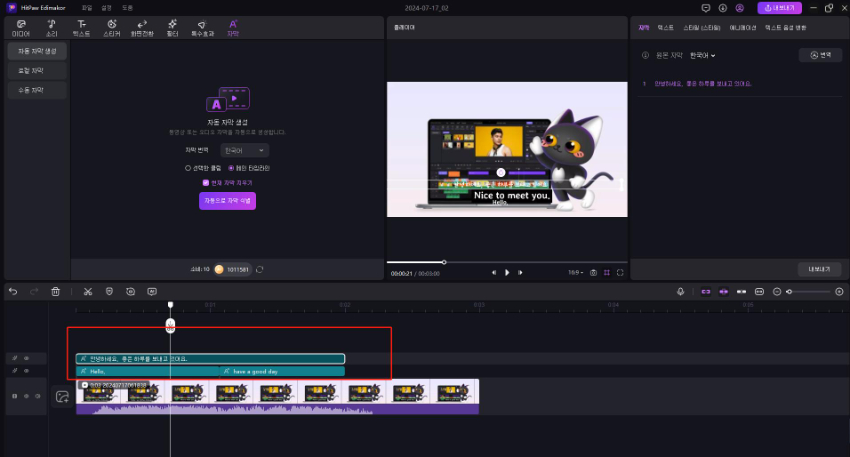Click the scissors split icon in timeline toolbar
Viewport: 850px width, 457px height.
pyautogui.click(x=88, y=291)
